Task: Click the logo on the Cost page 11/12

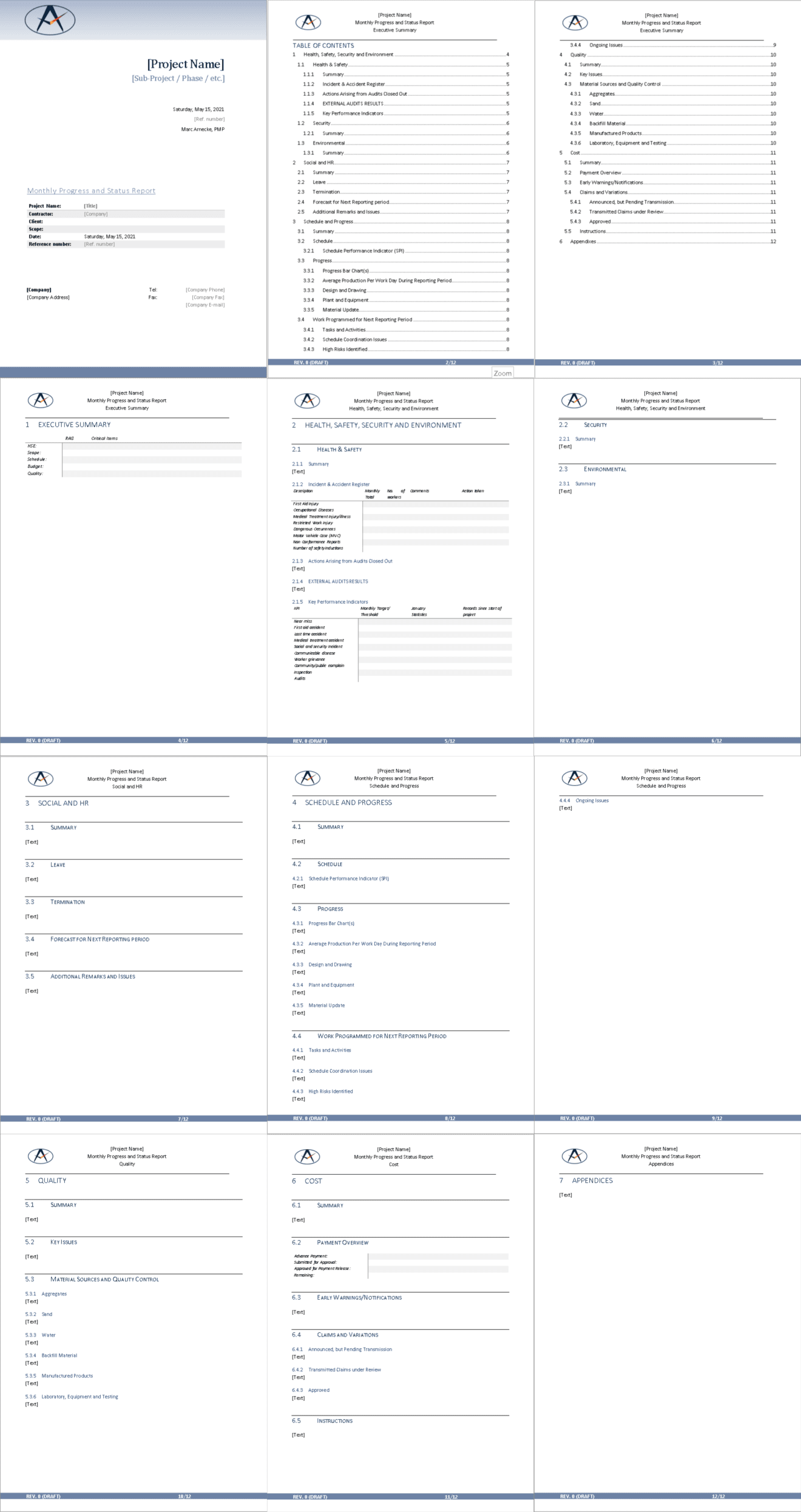Action: (x=307, y=1156)
